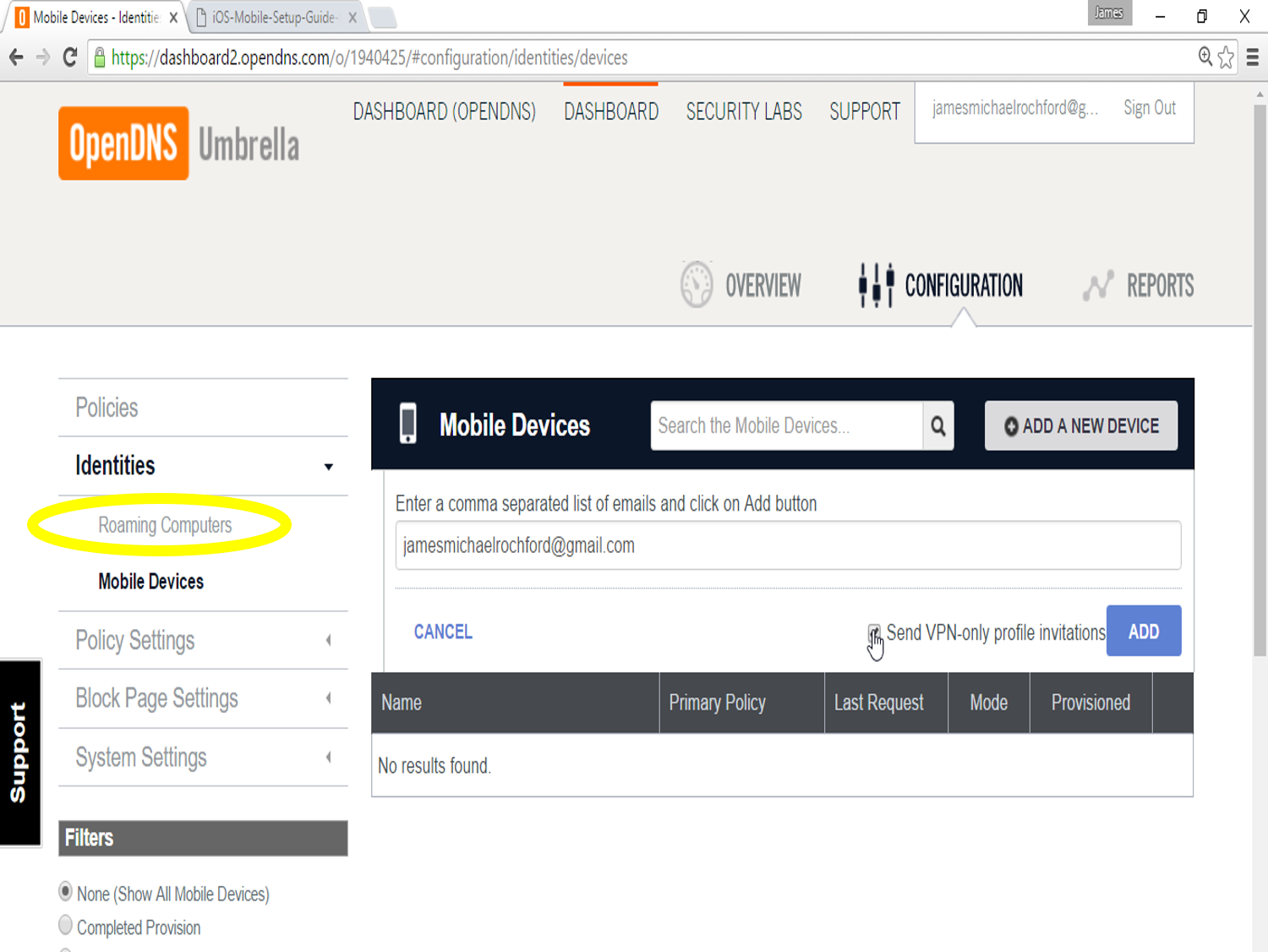Open Roaming Computers under Identities
The height and width of the screenshot is (952, 1268).
click(165, 525)
